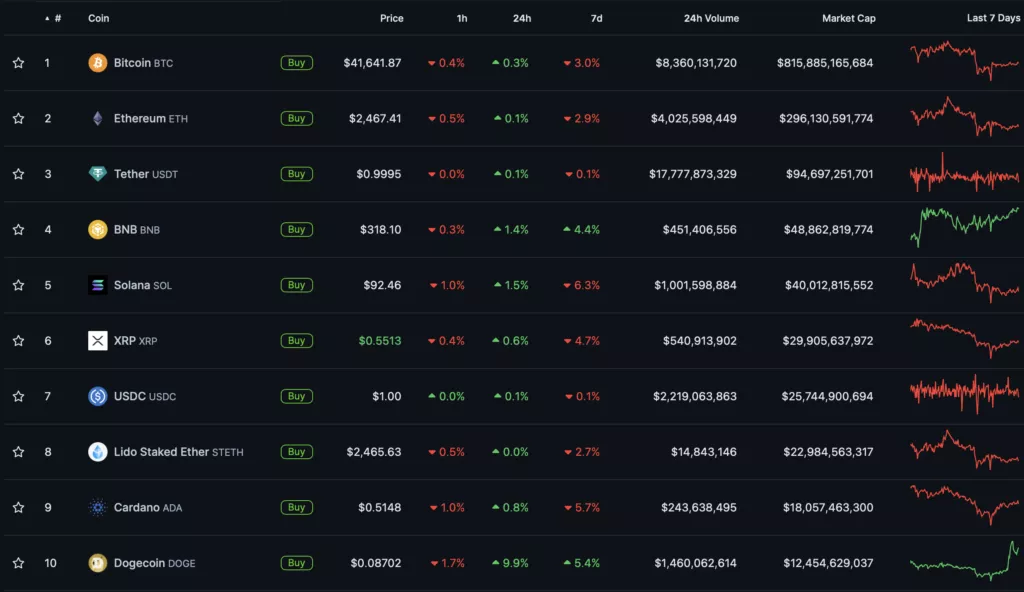Open BNB's green 7-day sparkline chart
The width and height of the screenshot is (1024, 592).
pos(964,227)
